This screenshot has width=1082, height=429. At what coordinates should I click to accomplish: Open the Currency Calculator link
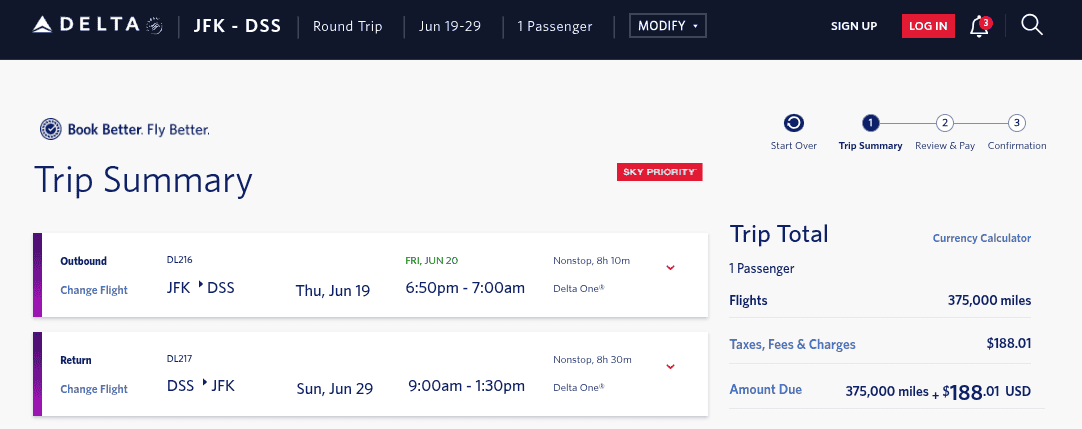pyautogui.click(x=981, y=238)
